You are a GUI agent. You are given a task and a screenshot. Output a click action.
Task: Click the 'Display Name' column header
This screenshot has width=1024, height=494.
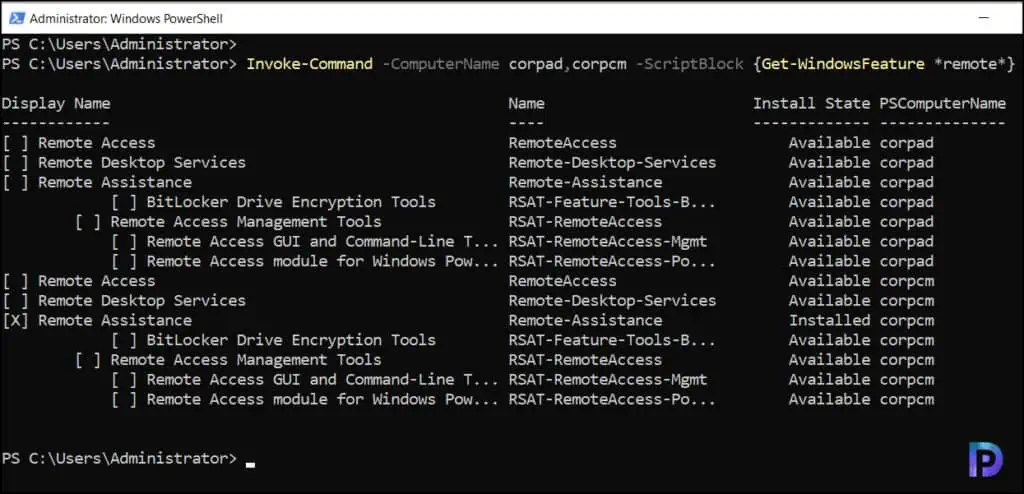tap(56, 103)
